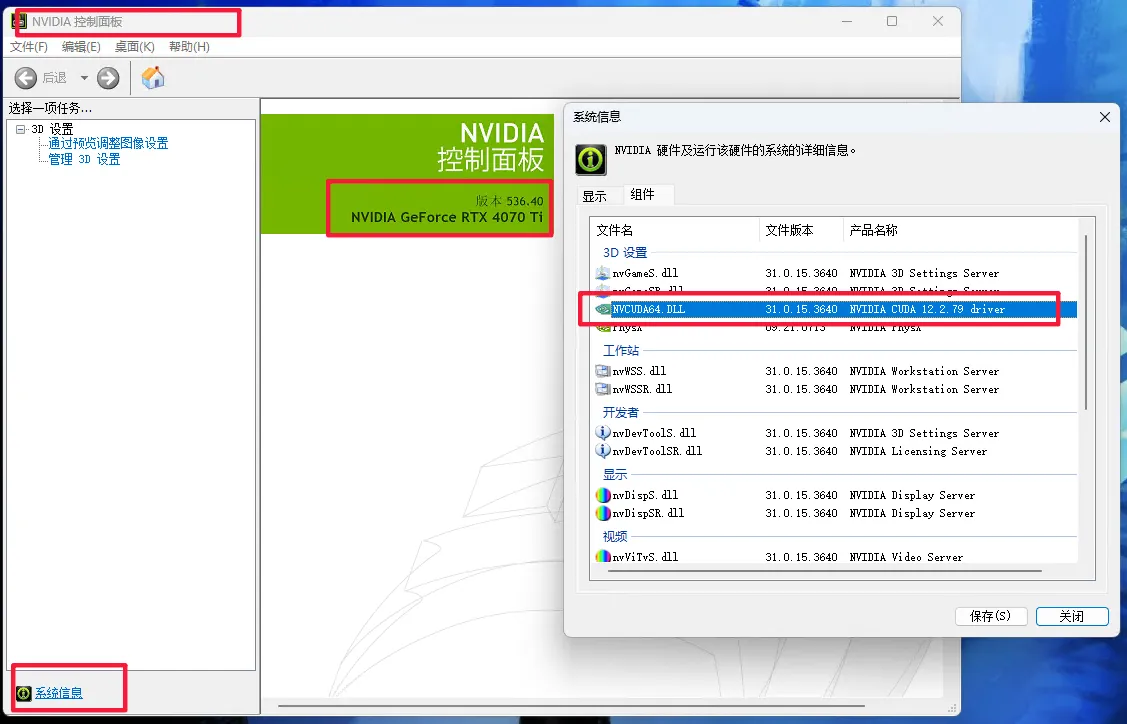Select the nvWSS.dll file icon
Screen dimensions: 1127x724
coord(602,371)
